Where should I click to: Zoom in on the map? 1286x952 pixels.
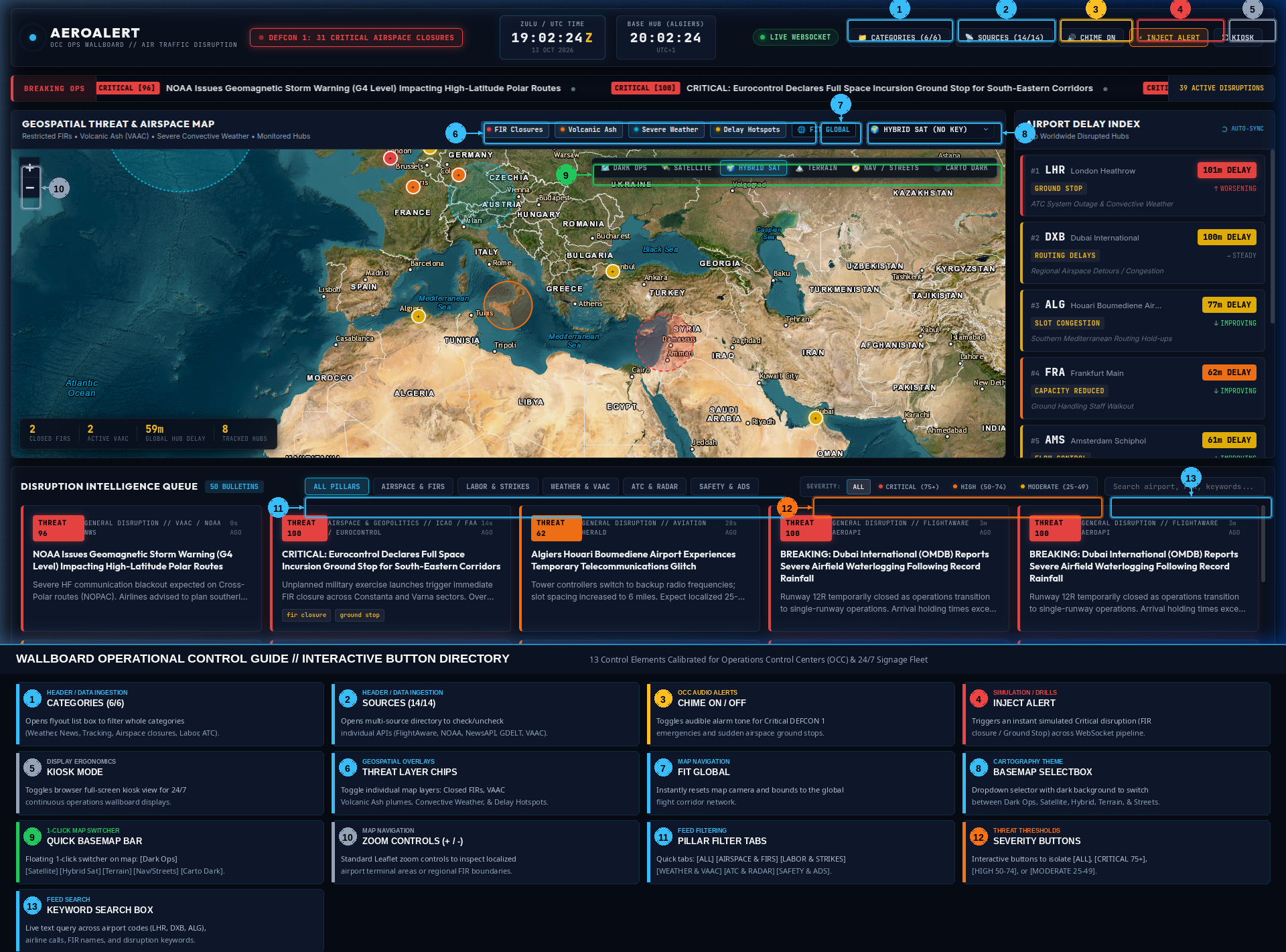tap(30, 167)
